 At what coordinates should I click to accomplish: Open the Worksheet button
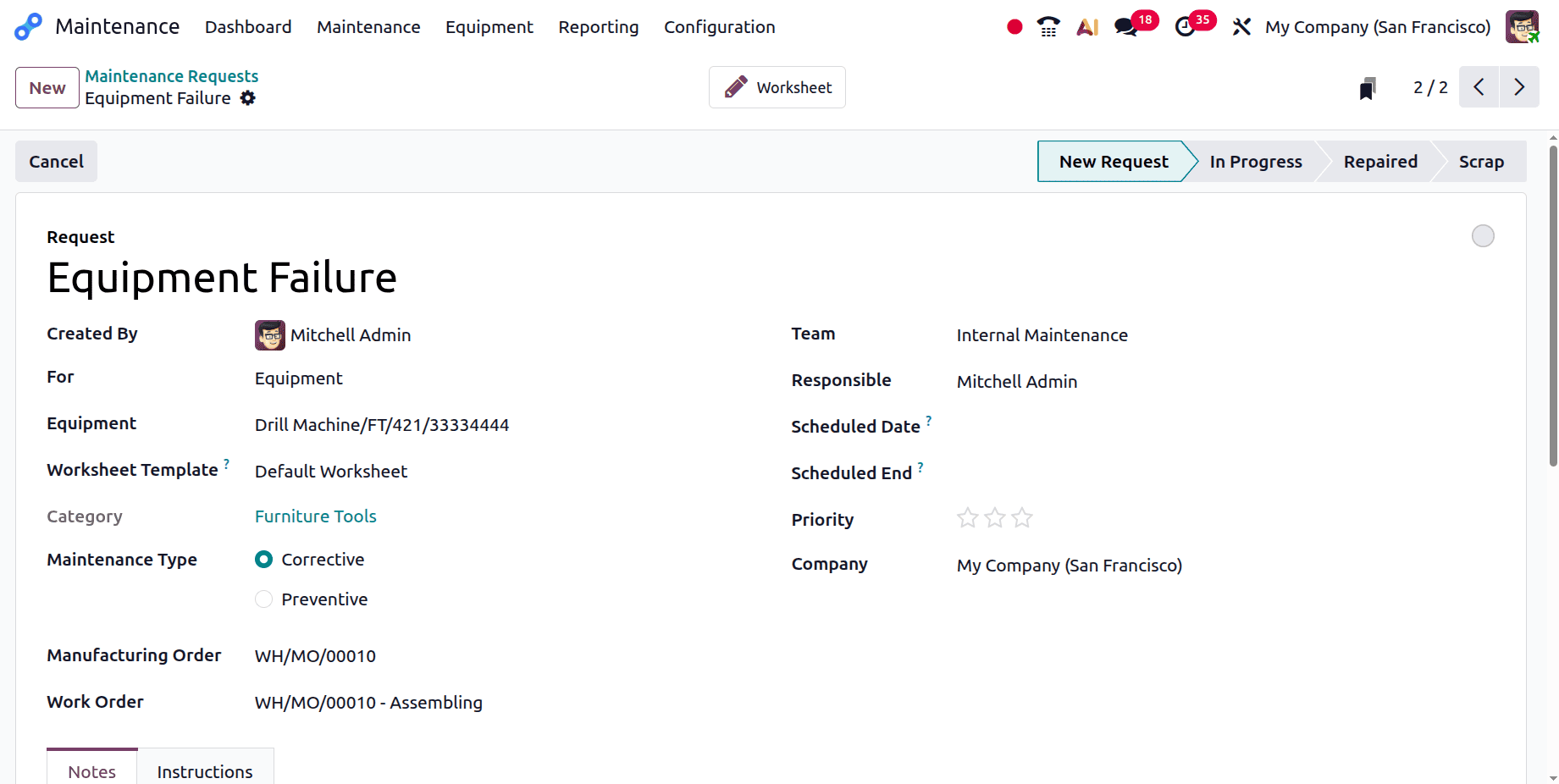pos(777,87)
